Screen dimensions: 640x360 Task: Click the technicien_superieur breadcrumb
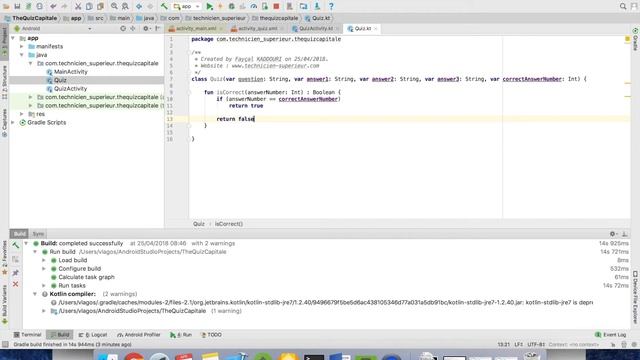coord(216,18)
